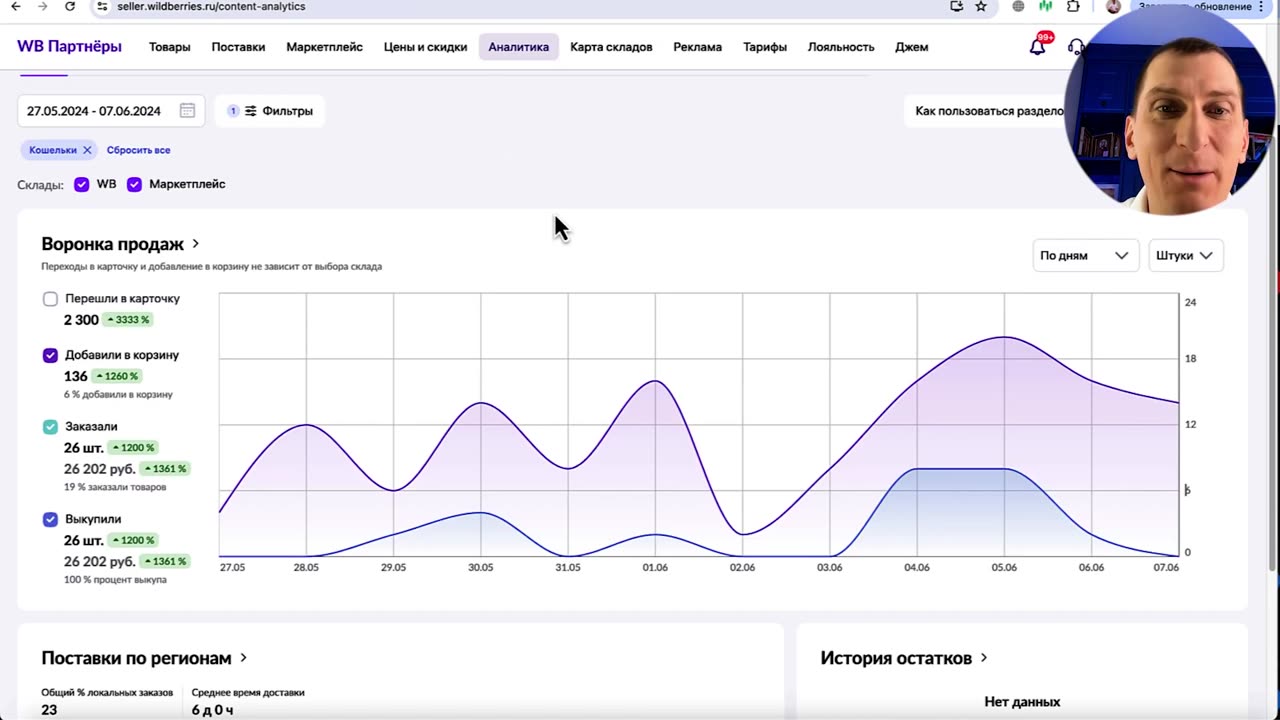This screenshot has width=1280, height=720.
Task: Click the browser address bar URL
Action: click(x=211, y=6)
